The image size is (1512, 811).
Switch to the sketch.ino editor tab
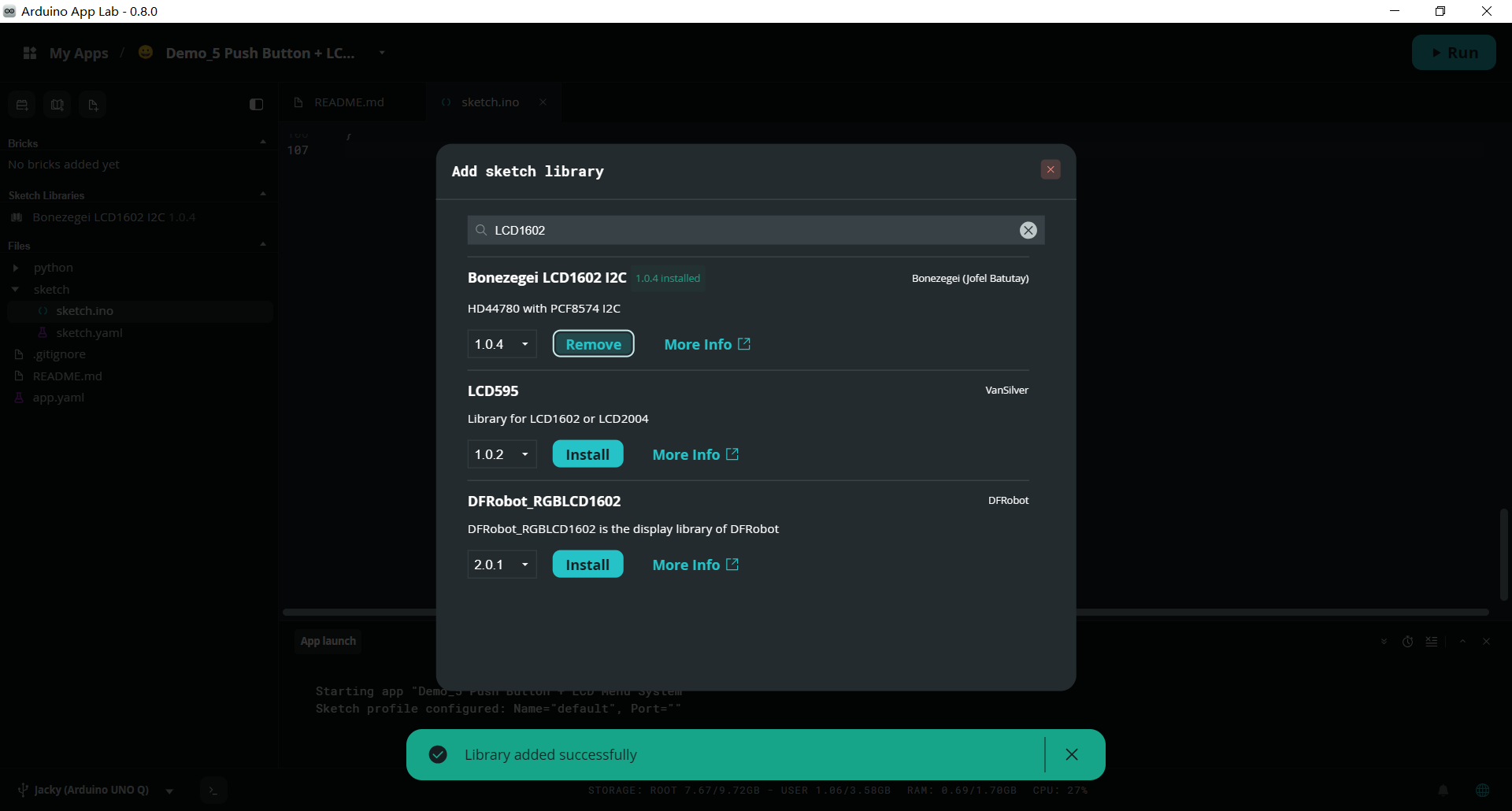[x=490, y=102]
